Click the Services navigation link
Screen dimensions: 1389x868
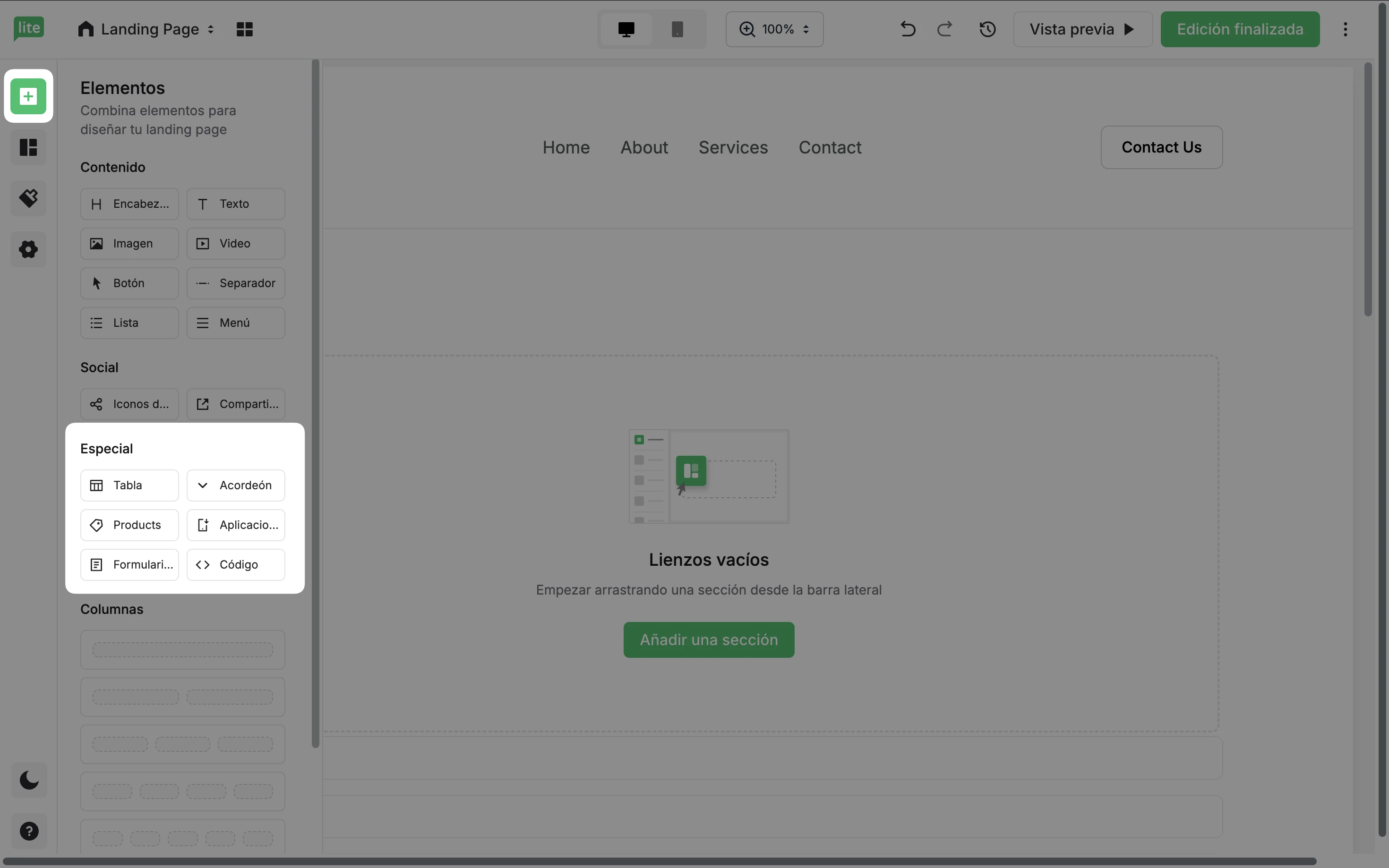pos(733,147)
